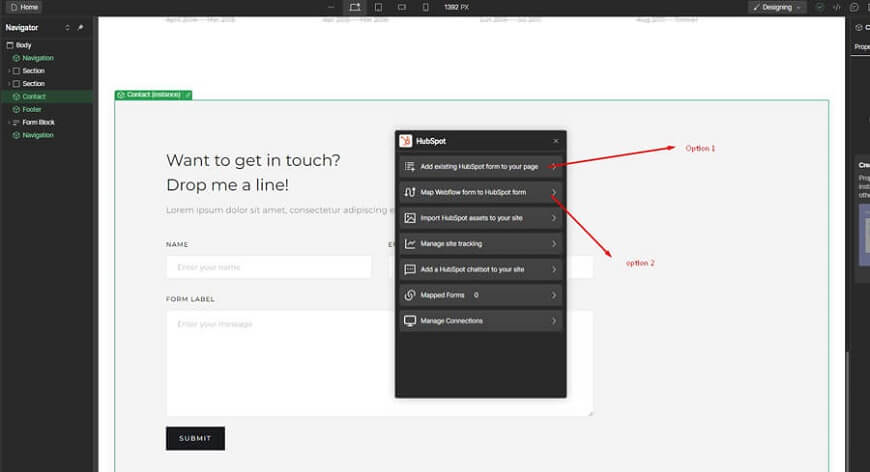Image resolution: width=870 pixels, height=472 pixels.
Task: Click the NAME field label
Action: [x=177, y=244]
